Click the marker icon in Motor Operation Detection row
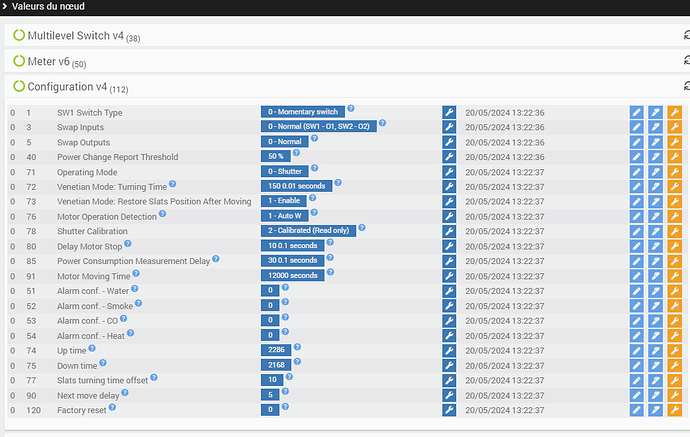690x437 pixels. point(655,217)
